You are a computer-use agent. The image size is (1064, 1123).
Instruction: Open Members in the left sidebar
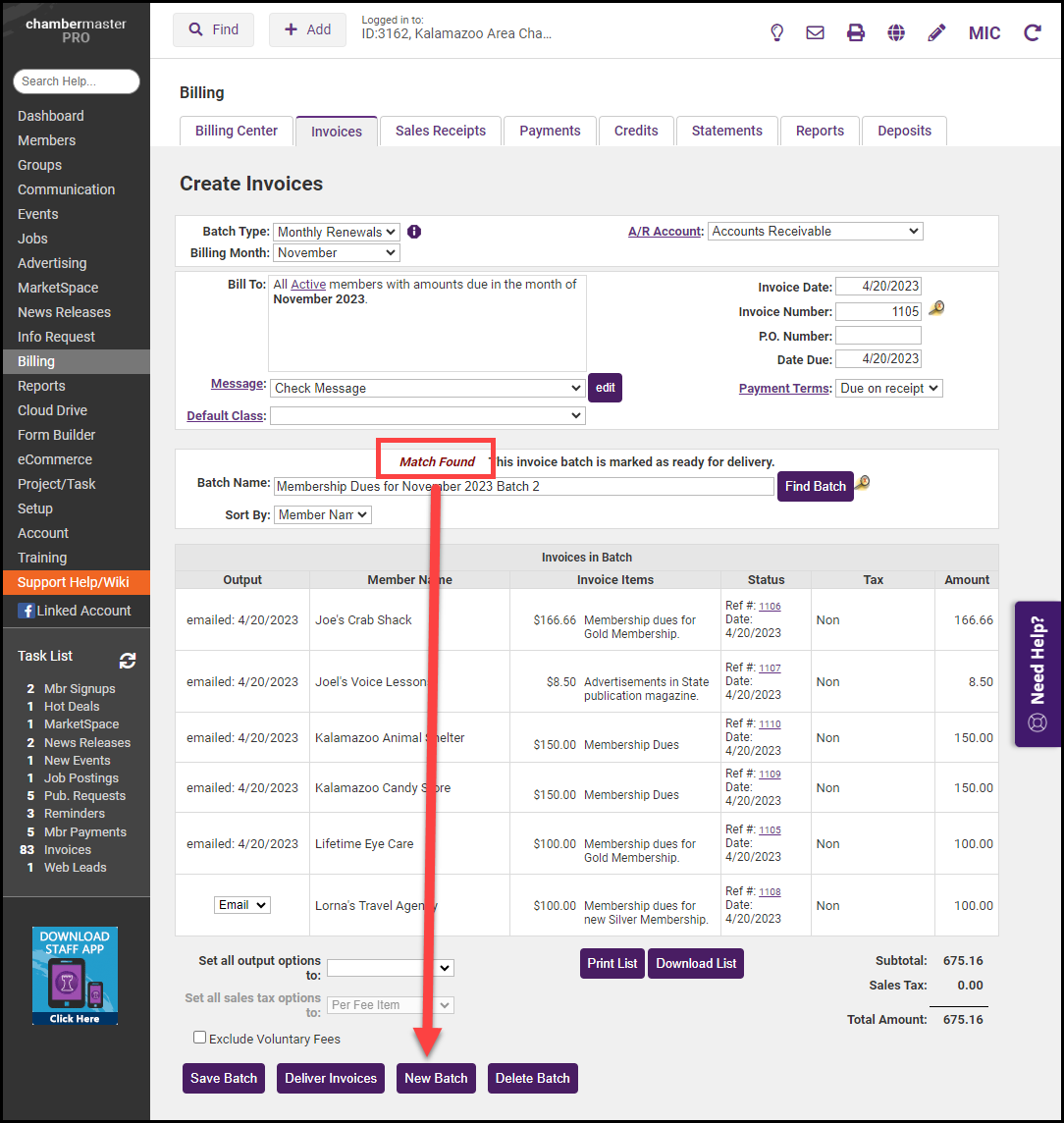[46, 140]
